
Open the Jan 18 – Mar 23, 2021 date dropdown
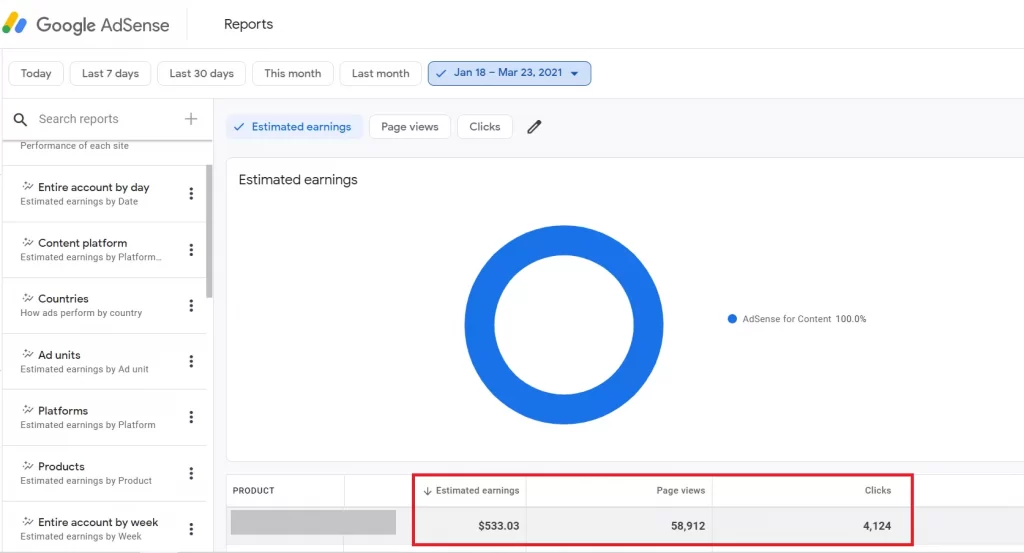(509, 73)
